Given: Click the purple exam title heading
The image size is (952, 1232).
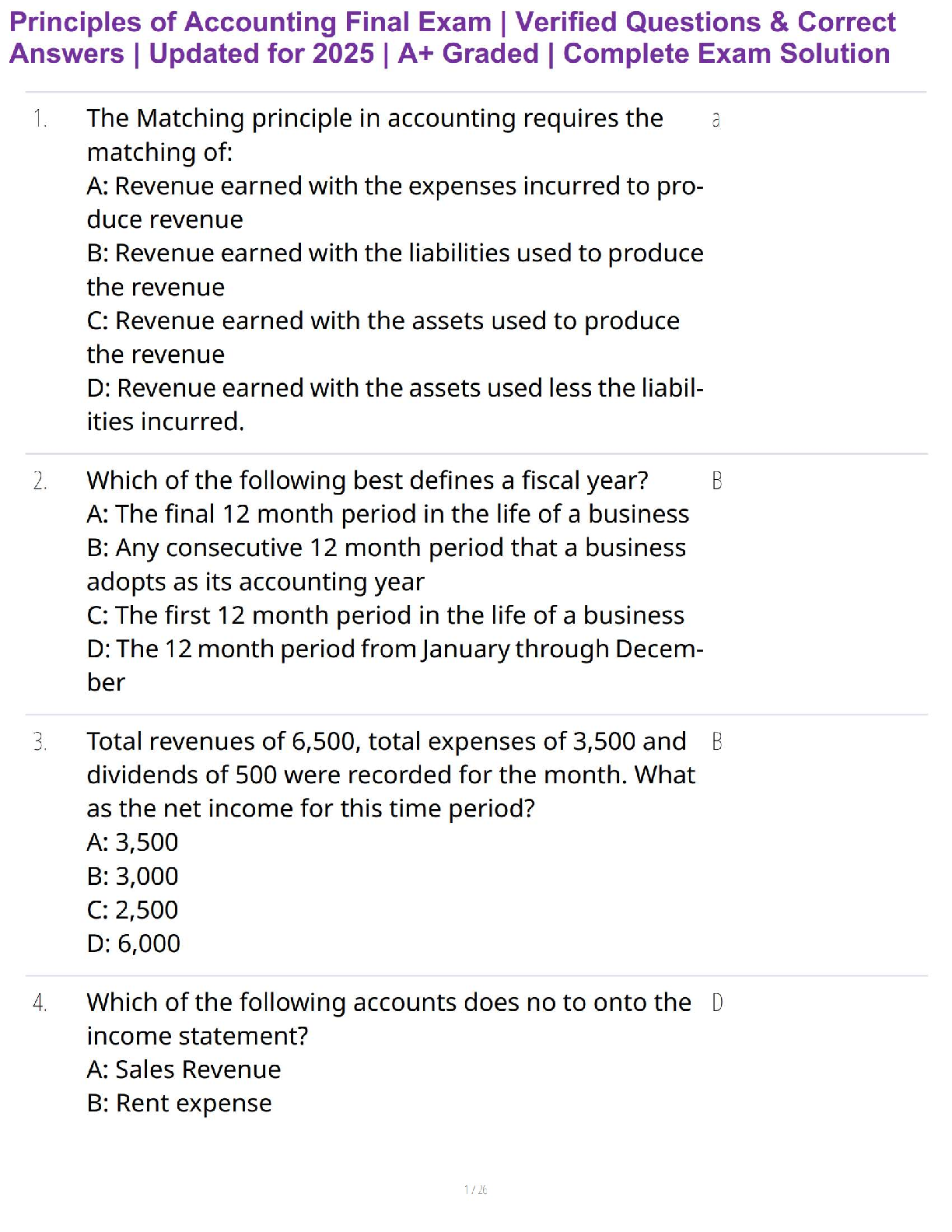Looking at the screenshot, I should pos(453,37).
